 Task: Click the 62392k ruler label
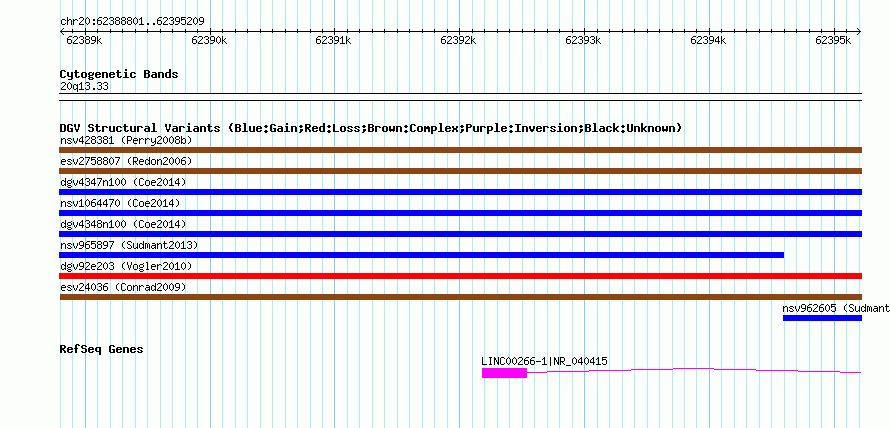click(459, 40)
